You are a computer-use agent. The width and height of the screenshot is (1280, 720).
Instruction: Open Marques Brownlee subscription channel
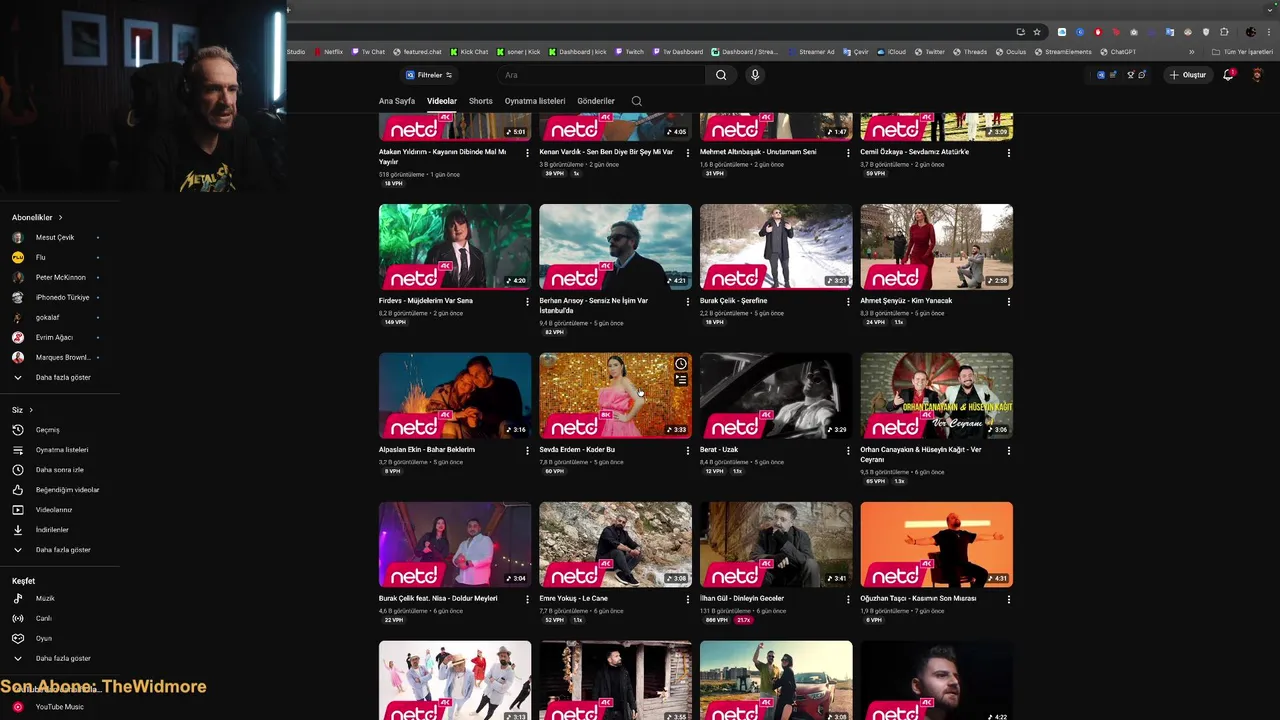pyautogui.click(x=62, y=357)
